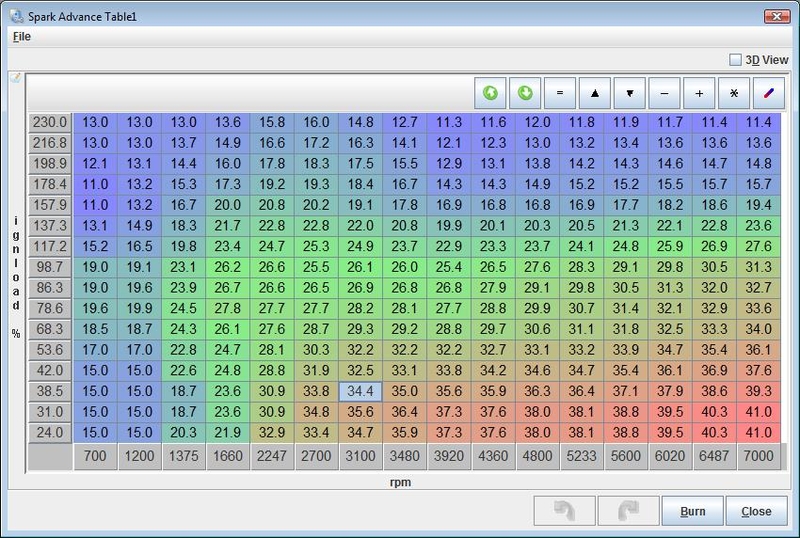This screenshot has width=800, height=538.
Task: Click the black up triangle increment button
Action: [x=595, y=93]
